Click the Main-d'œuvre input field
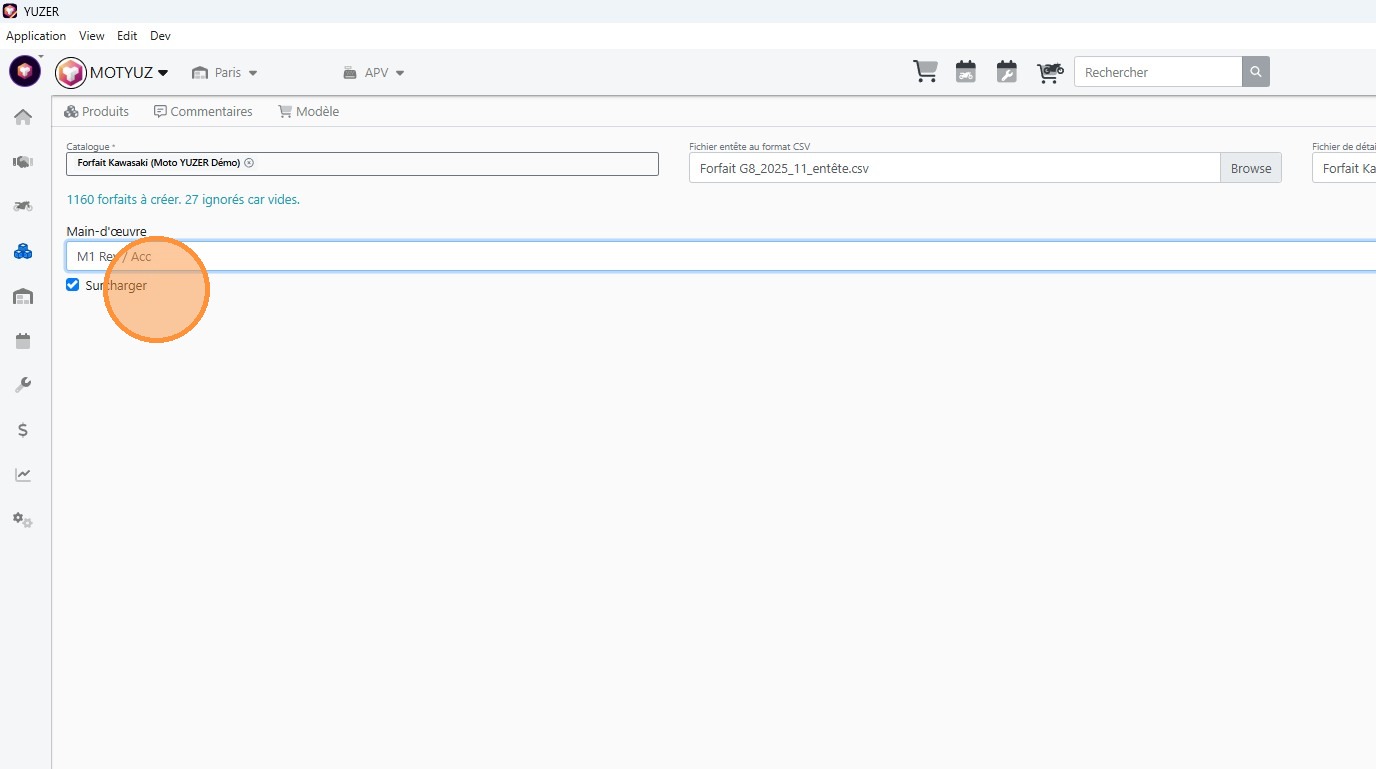The width and height of the screenshot is (1376, 769). pos(721,256)
